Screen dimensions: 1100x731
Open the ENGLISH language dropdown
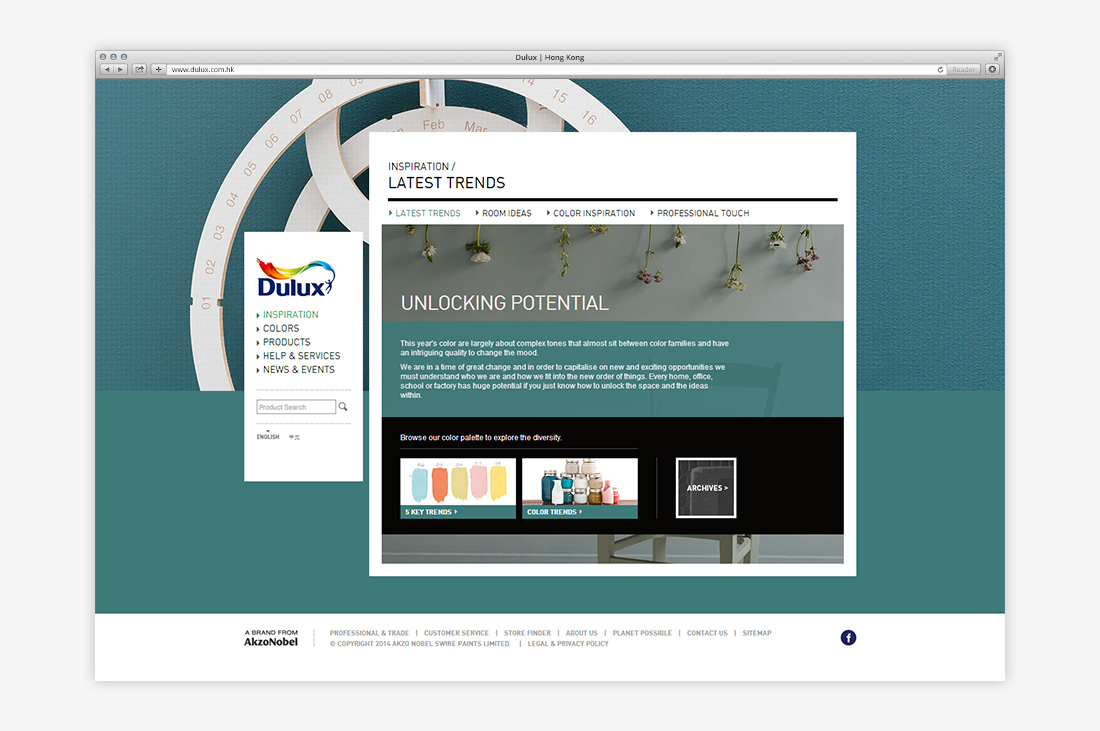coord(267,437)
